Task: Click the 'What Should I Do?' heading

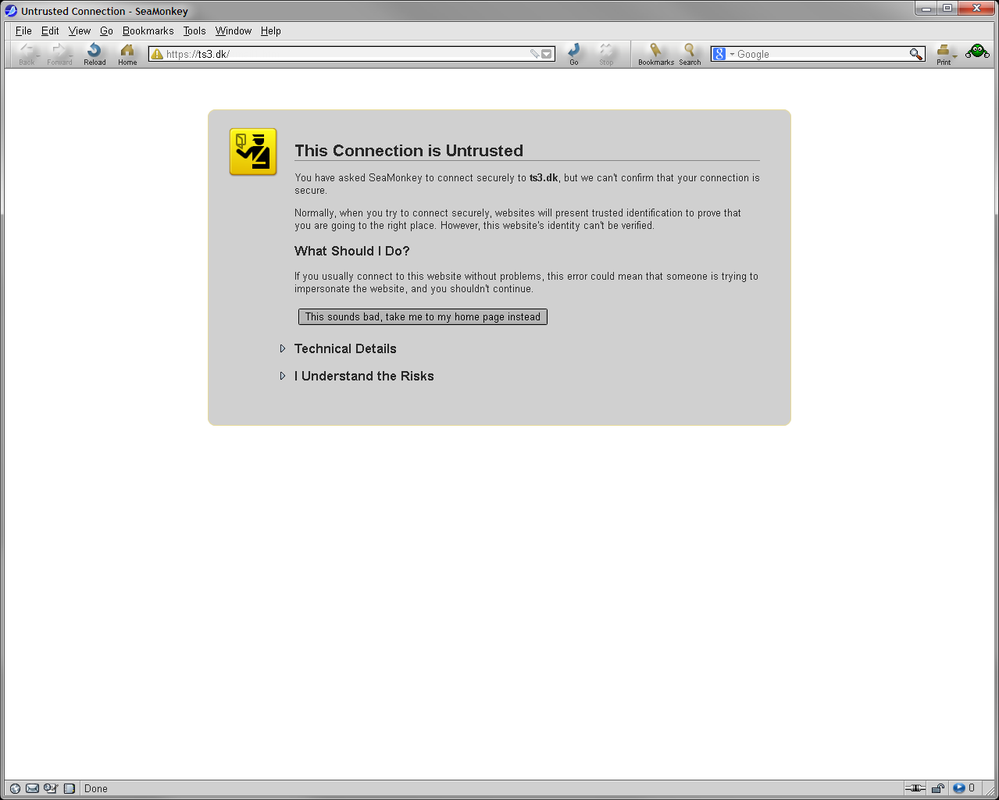Action: 352,251
